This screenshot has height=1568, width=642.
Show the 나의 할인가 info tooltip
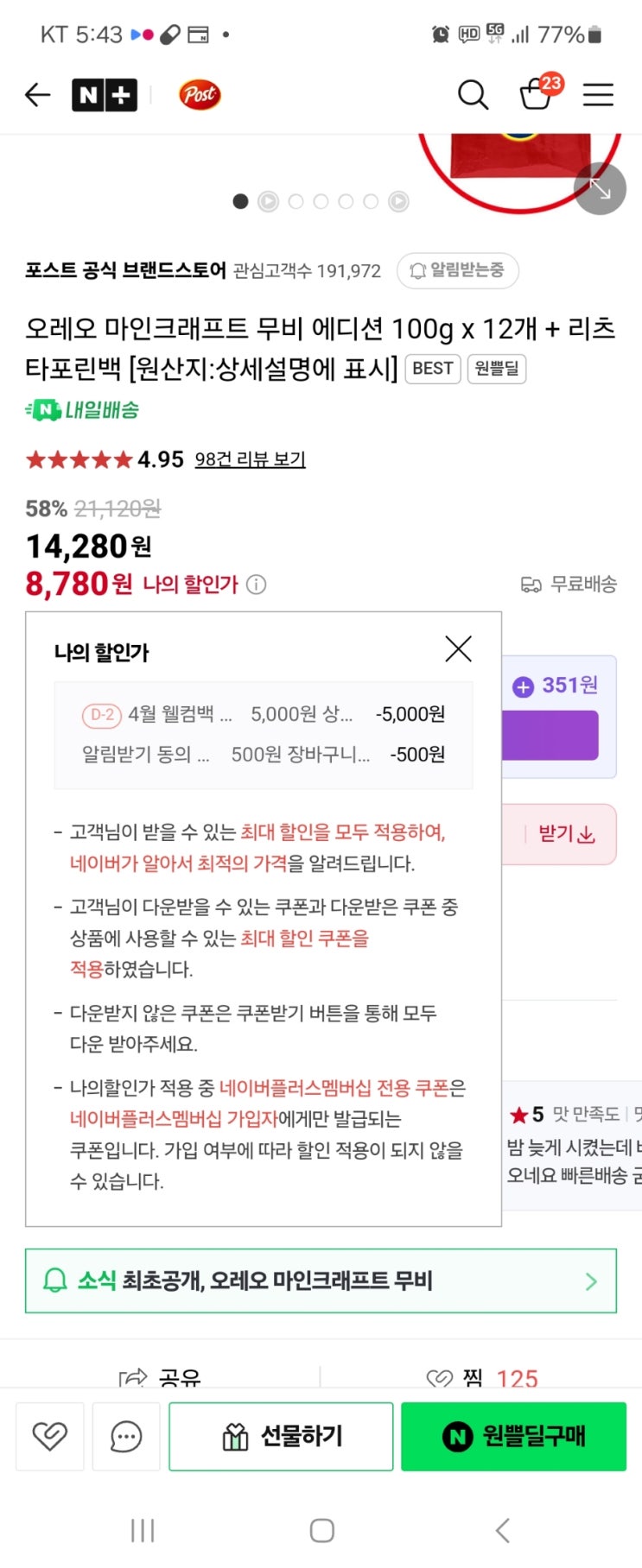[257, 585]
